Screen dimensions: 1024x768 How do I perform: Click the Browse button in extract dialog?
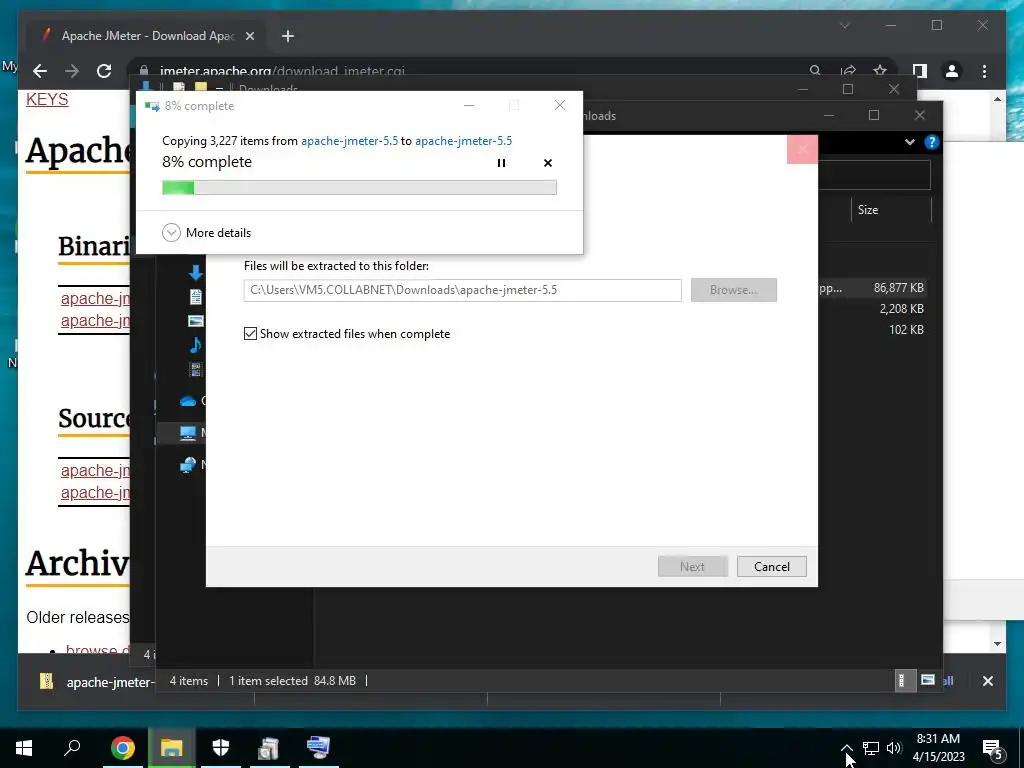[x=733, y=290]
